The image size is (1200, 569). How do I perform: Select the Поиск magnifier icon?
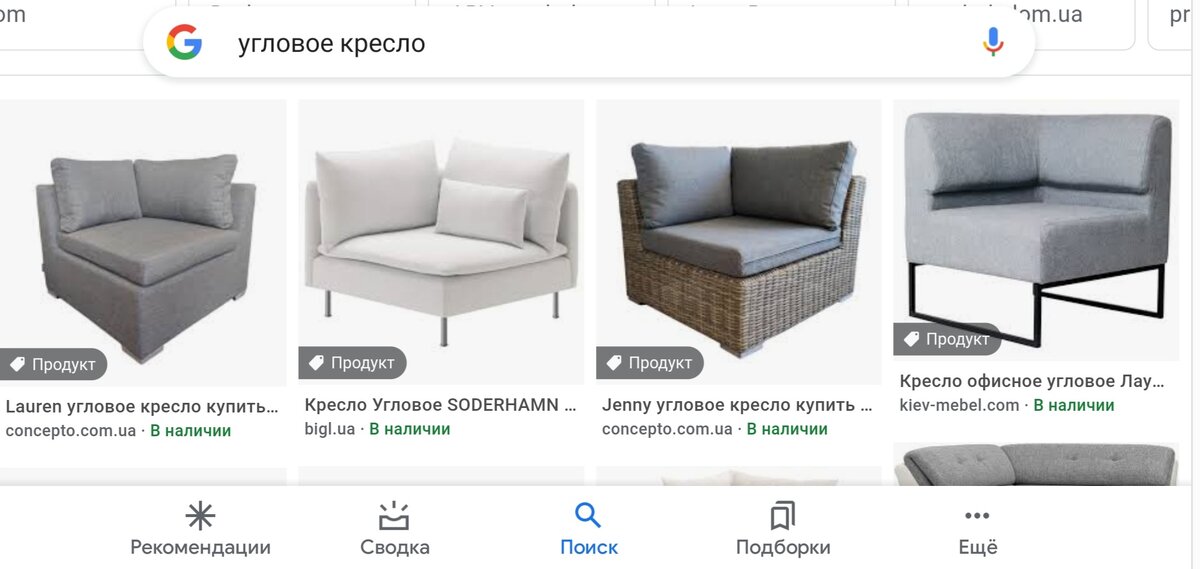tap(588, 516)
